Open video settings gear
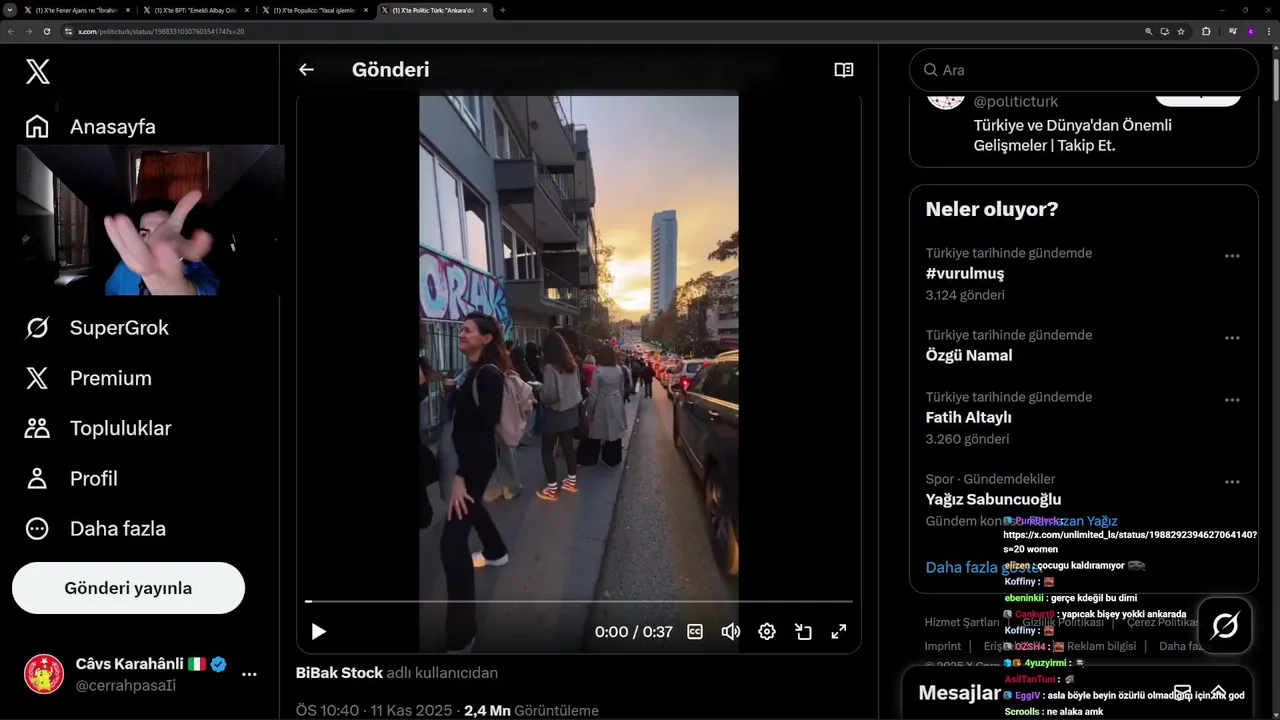 tap(767, 632)
